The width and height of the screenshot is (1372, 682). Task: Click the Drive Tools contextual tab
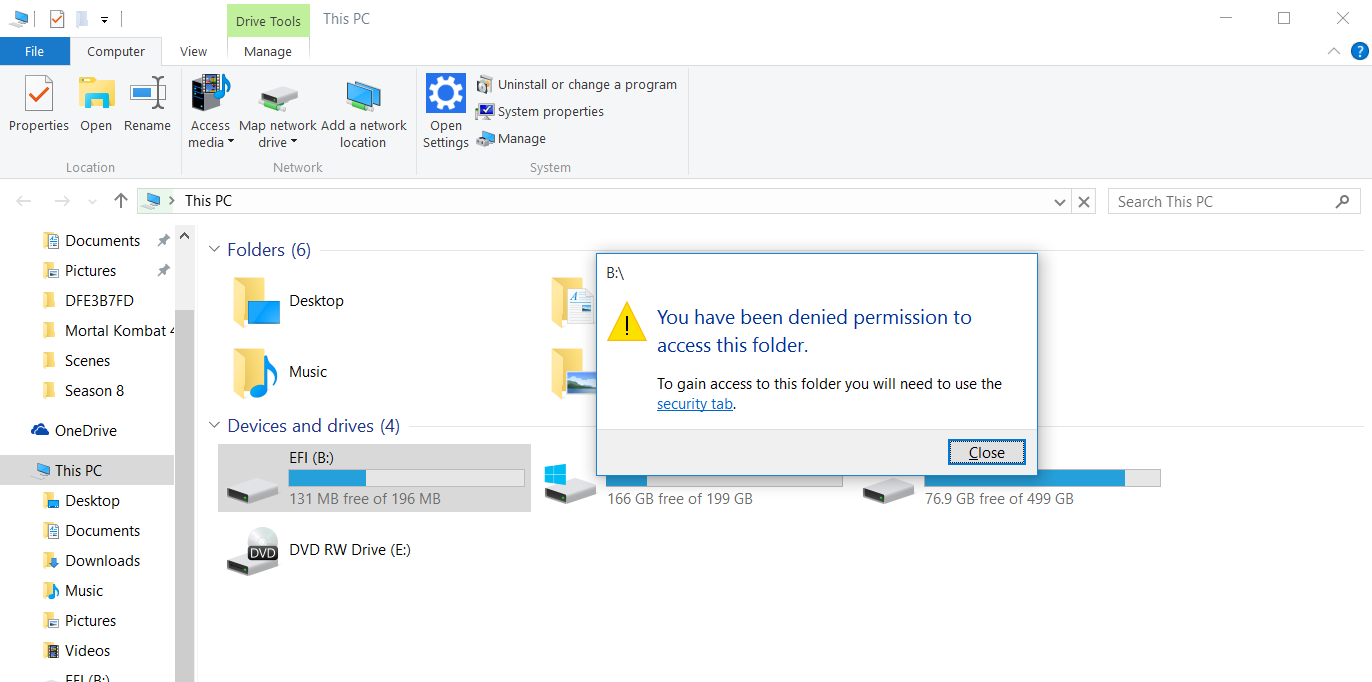point(268,21)
